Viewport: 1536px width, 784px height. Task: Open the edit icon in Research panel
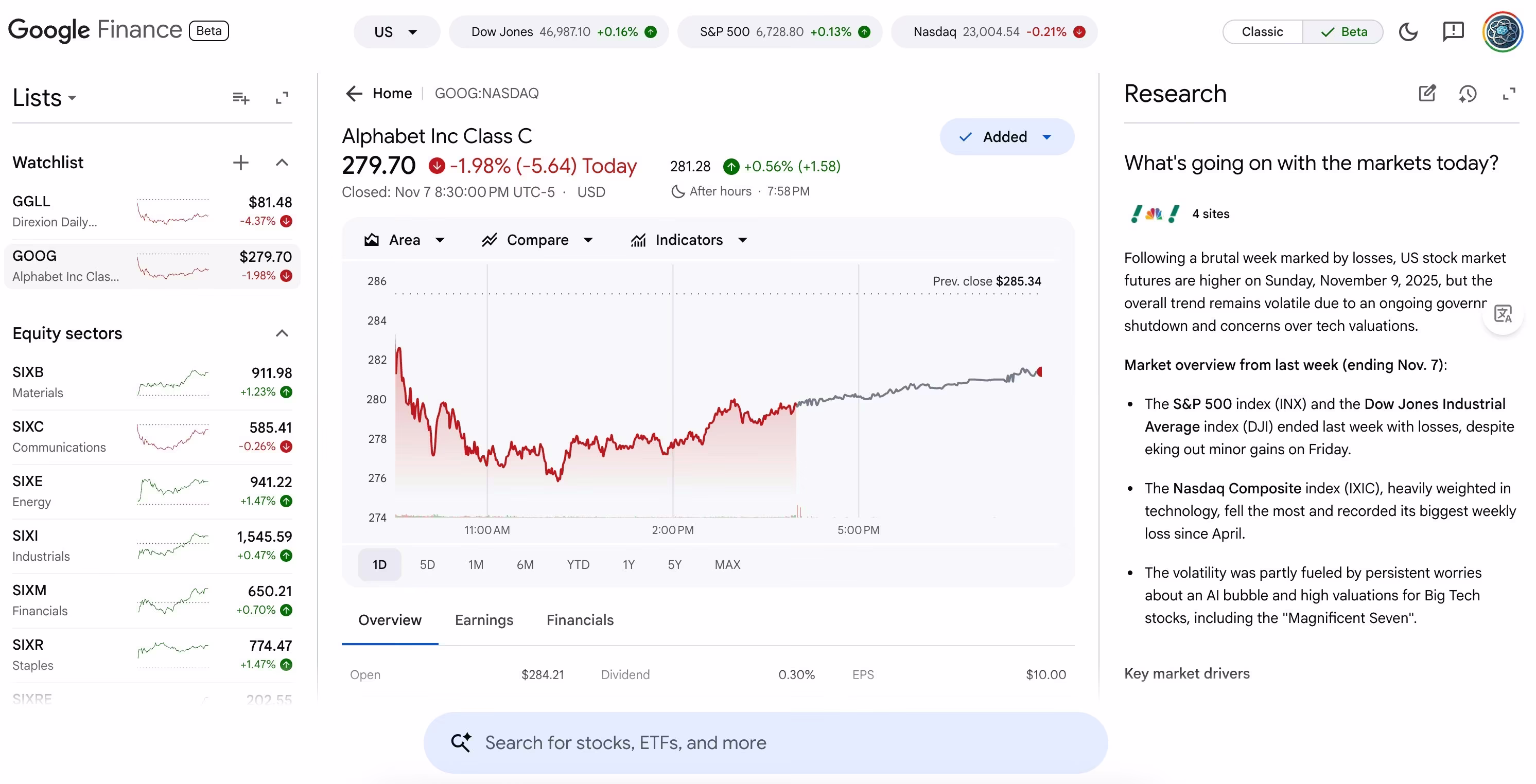(1427, 94)
